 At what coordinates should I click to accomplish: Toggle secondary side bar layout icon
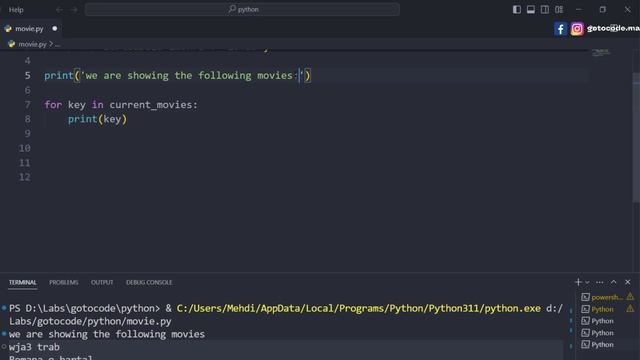click(544, 9)
